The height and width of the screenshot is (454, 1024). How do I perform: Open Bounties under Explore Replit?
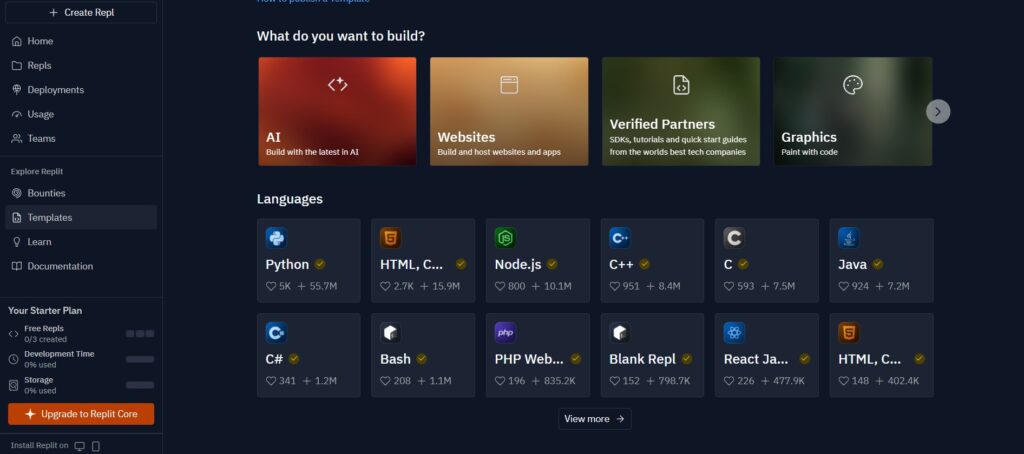tap(81, 193)
